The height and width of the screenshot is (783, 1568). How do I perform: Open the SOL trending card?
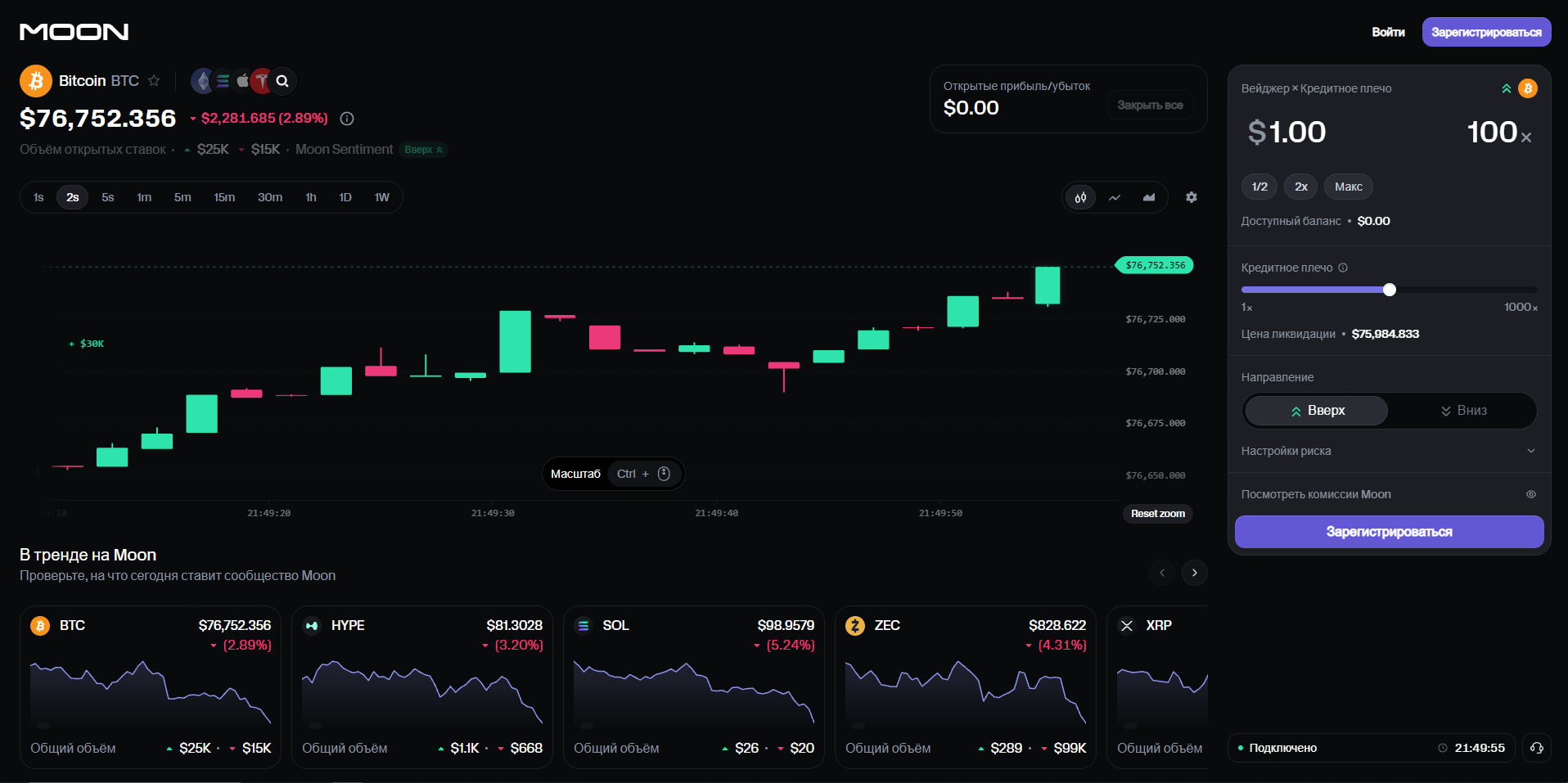click(x=694, y=686)
